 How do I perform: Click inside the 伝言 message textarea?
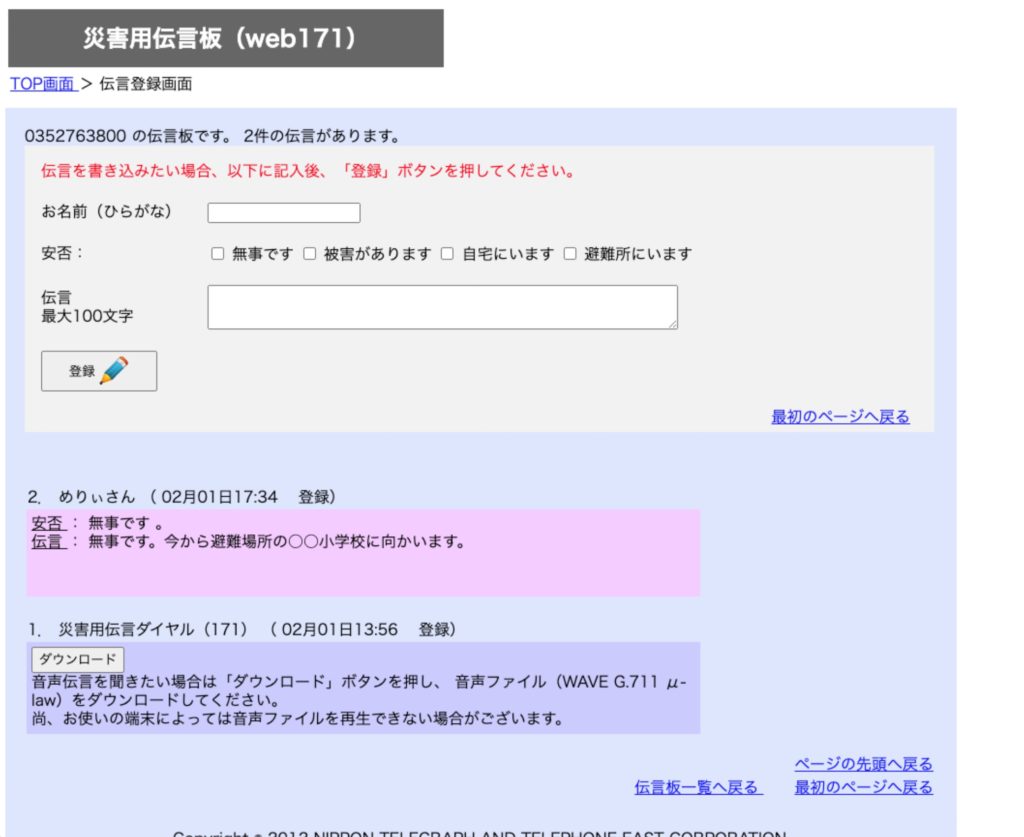coord(442,307)
